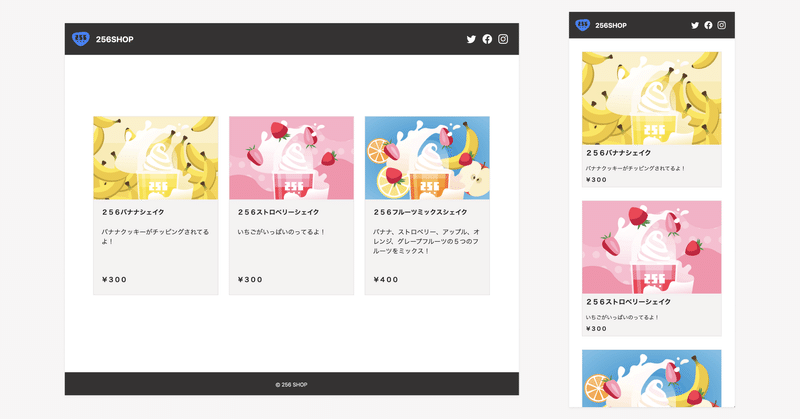This screenshot has width=800, height=419.
Task: Open the Twitter icon in desktop header
Action: pos(471,39)
